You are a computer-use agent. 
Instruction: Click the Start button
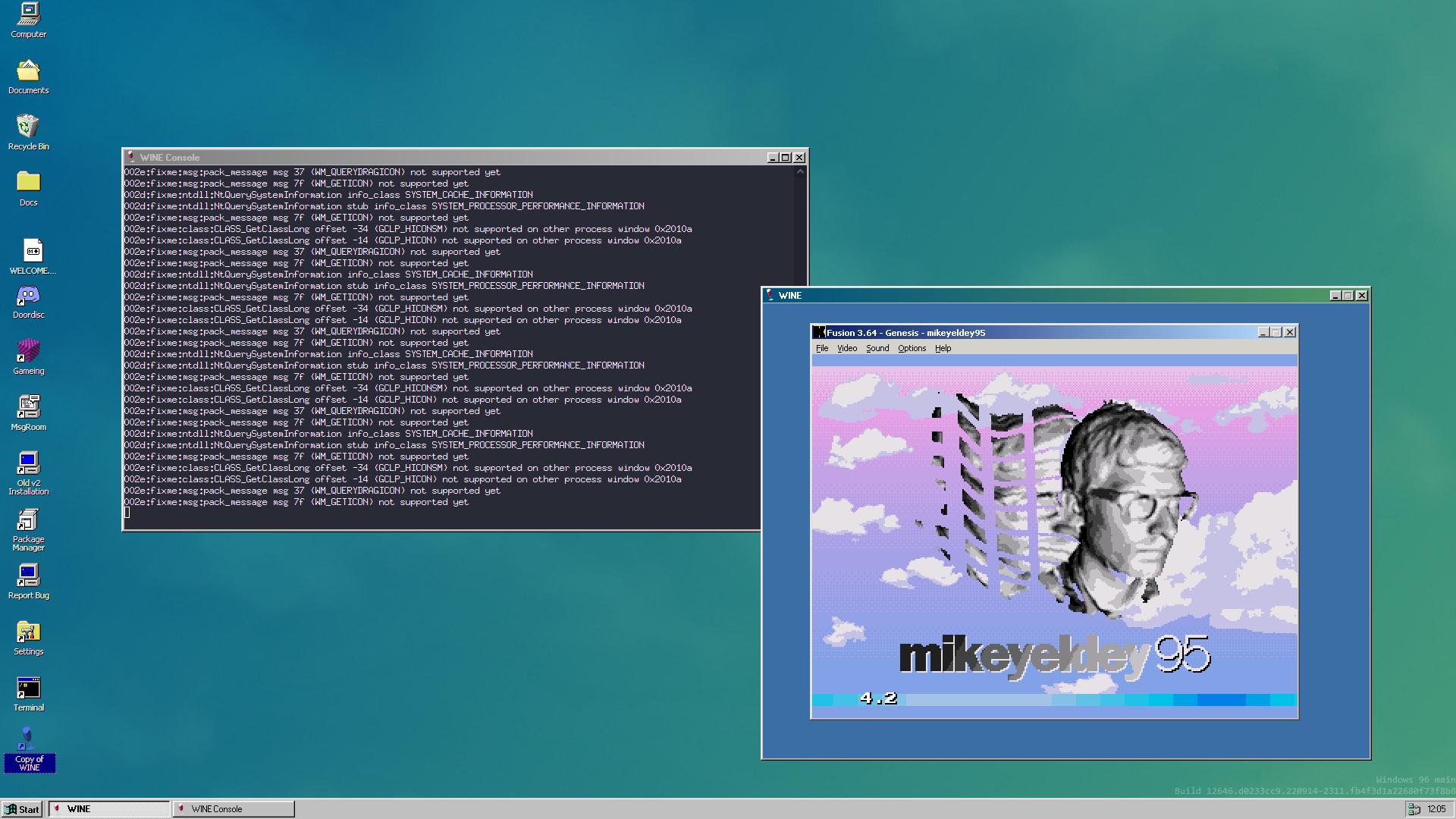pyautogui.click(x=22, y=808)
